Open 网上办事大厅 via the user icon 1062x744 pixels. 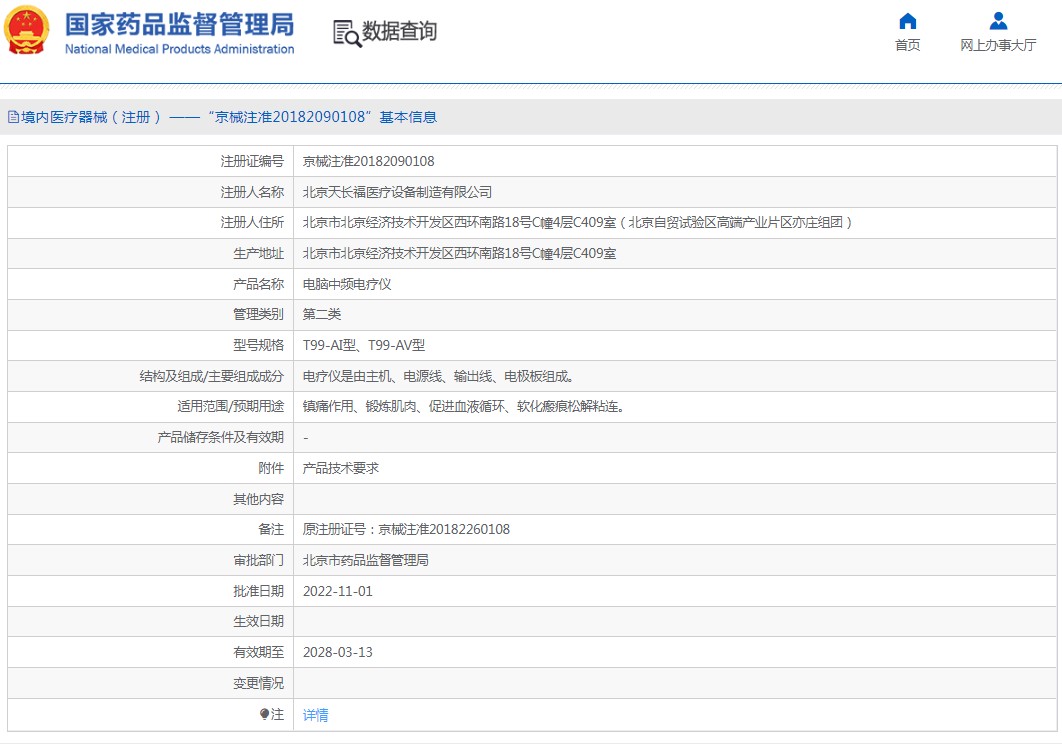tap(998, 21)
